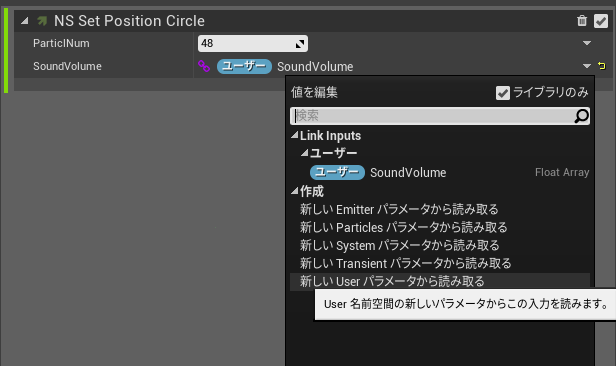This screenshot has width=616, height=366.
Task: Click the SoundVolume parameter label on the left
Action: (x=67, y=66)
